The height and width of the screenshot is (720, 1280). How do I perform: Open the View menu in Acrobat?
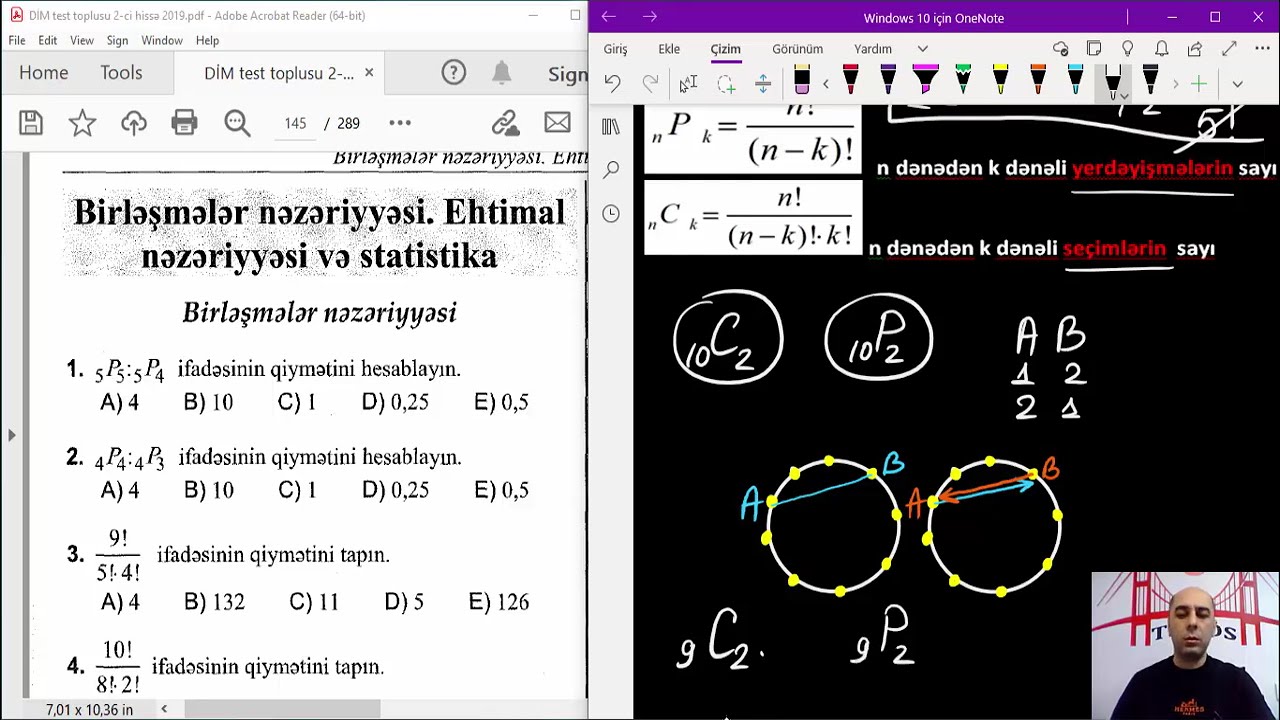(x=82, y=40)
